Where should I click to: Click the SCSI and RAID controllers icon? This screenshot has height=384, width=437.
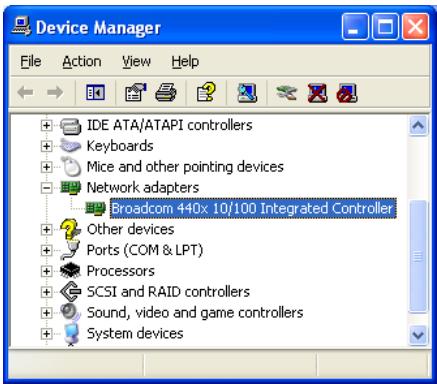click(x=71, y=291)
